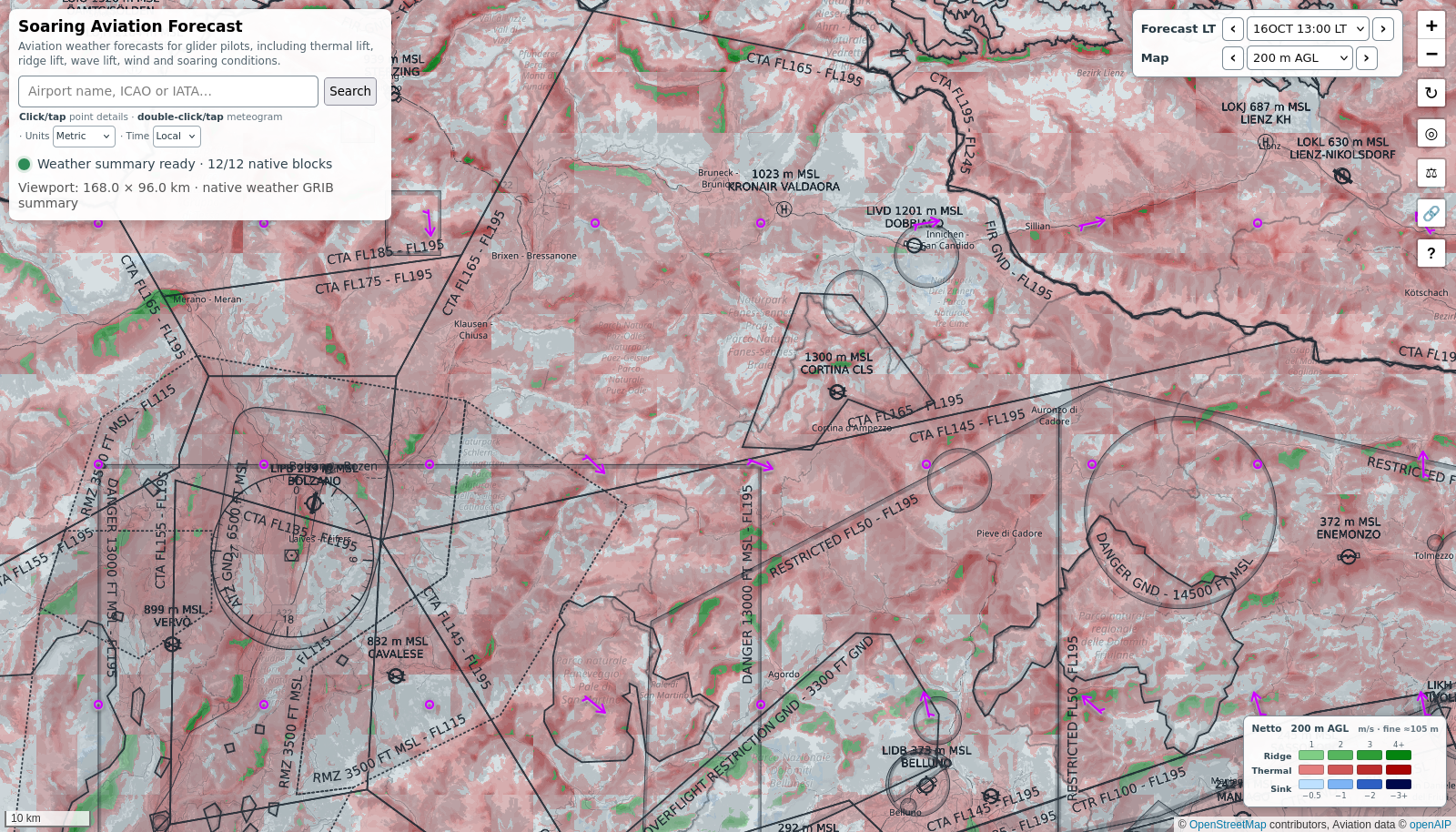Go to the next map altitude level
The height and width of the screenshot is (832, 1456).
click(x=1367, y=58)
